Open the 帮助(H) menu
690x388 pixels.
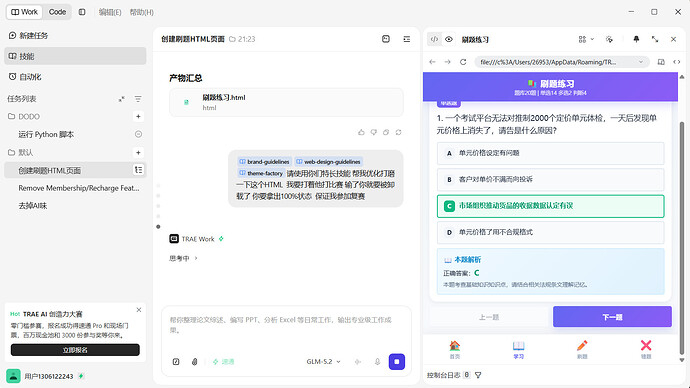tap(141, 12)
